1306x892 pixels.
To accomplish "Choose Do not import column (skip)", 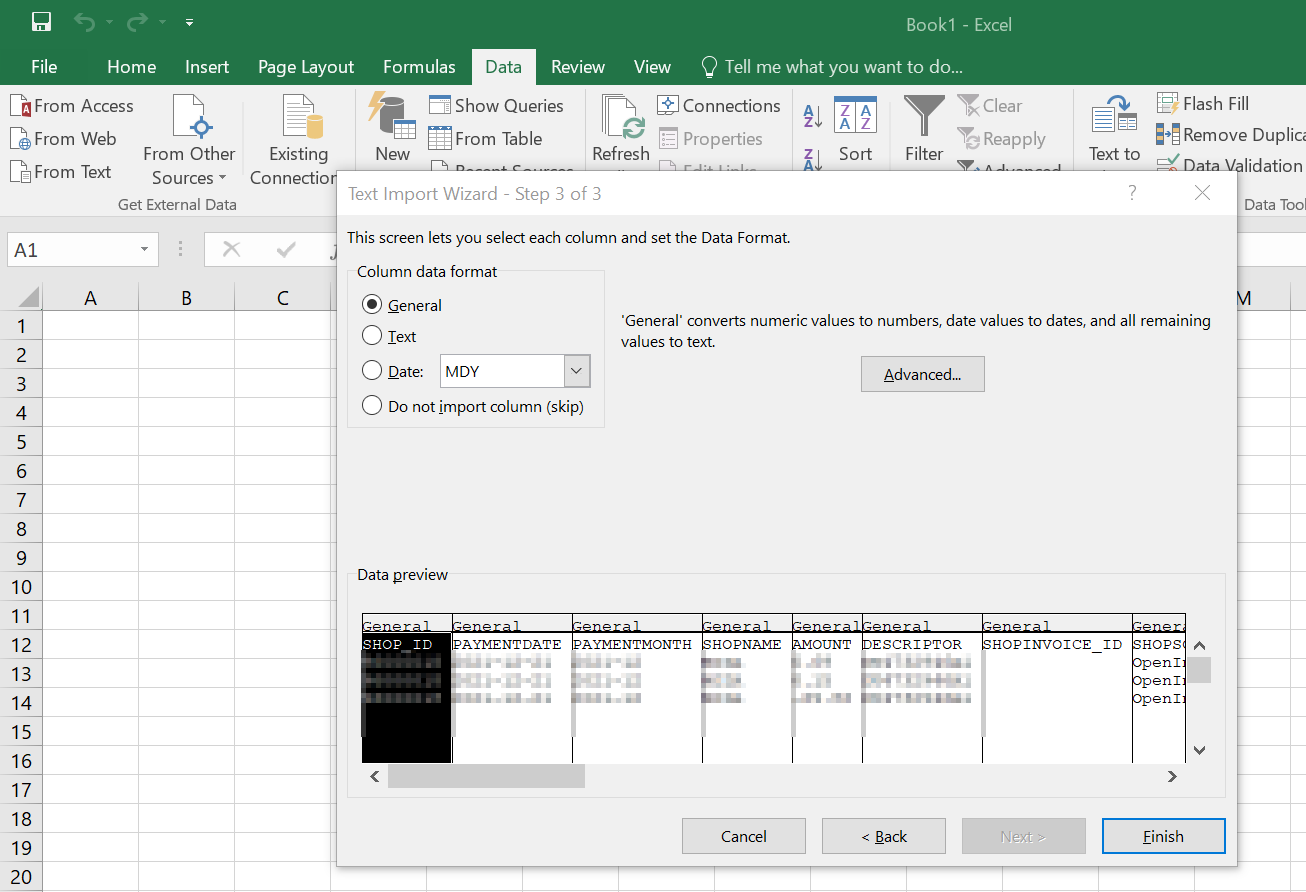I will (372, 406).
